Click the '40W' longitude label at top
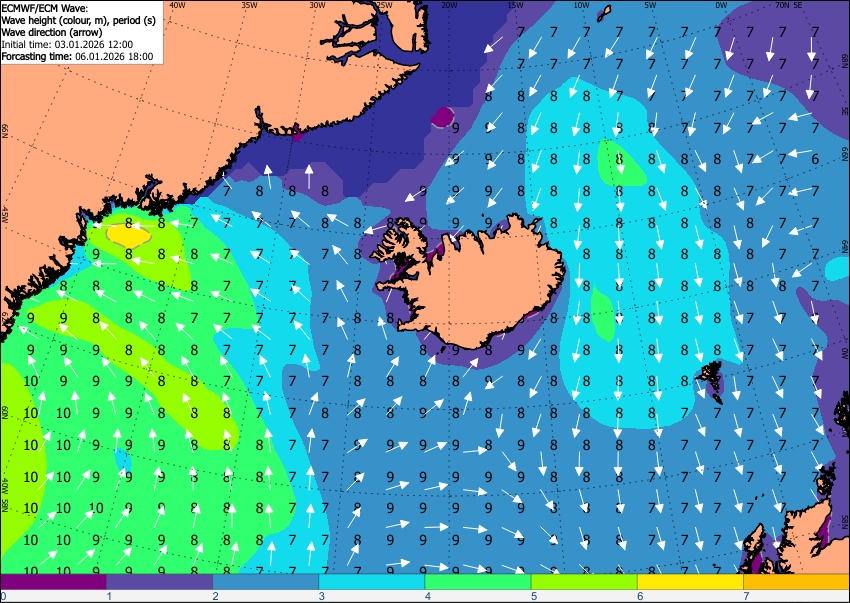The image size is (850, 603). 177,5
